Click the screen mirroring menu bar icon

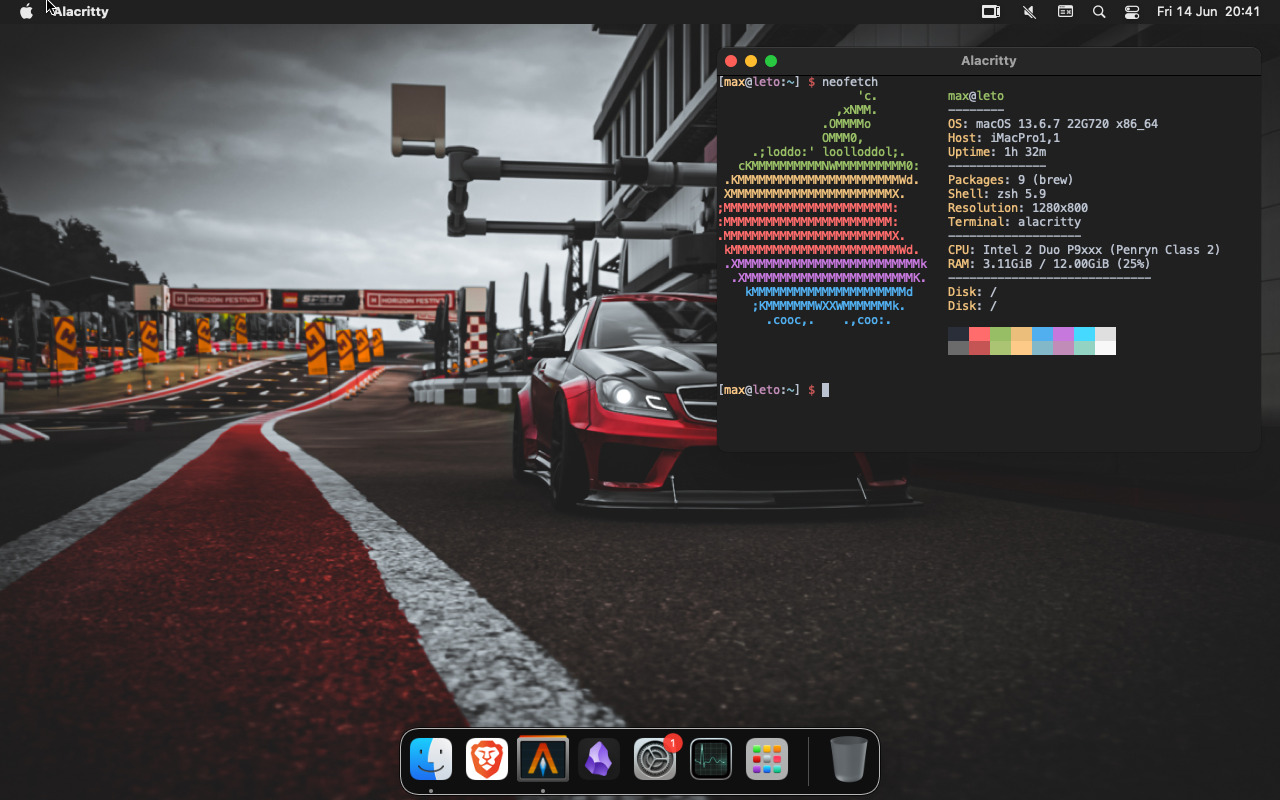pyautogui.click(x=990, y=11)
